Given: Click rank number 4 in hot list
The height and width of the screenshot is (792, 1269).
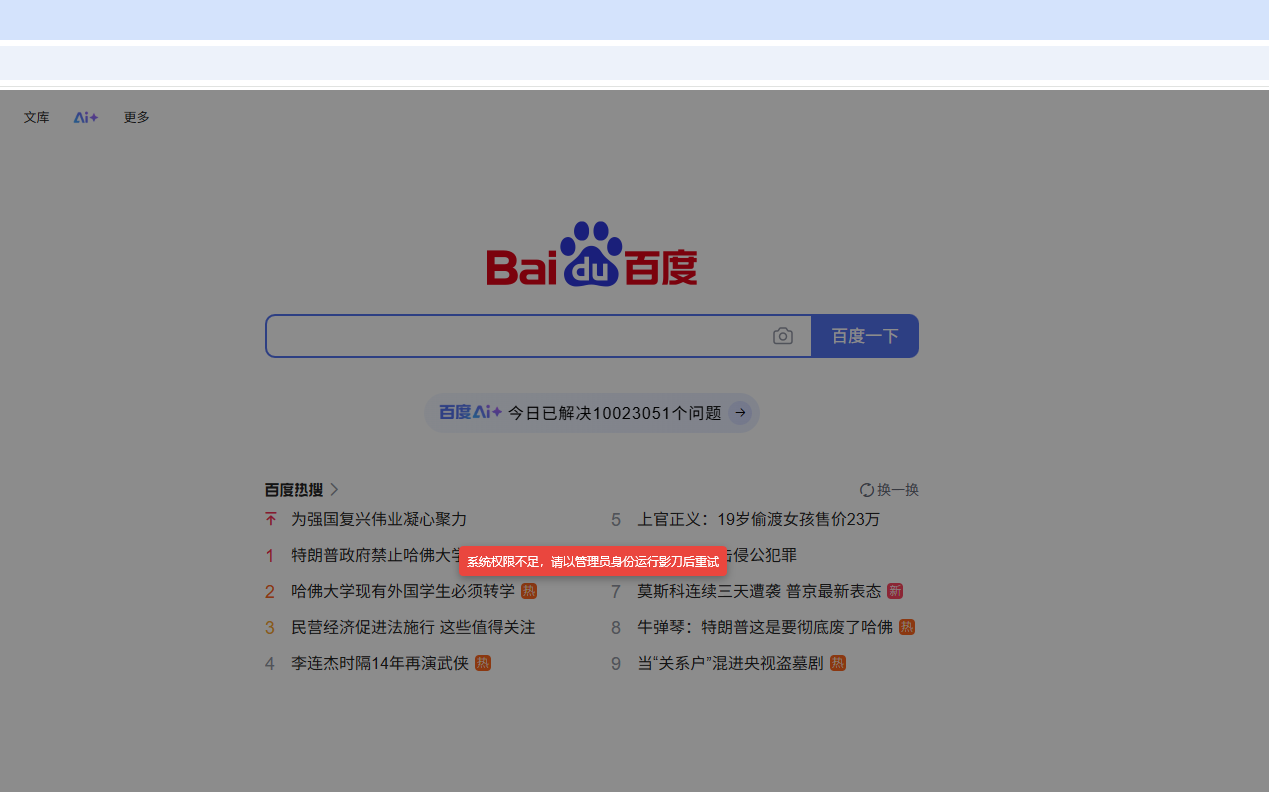Looking at the screenshot, I should [270, 663].
